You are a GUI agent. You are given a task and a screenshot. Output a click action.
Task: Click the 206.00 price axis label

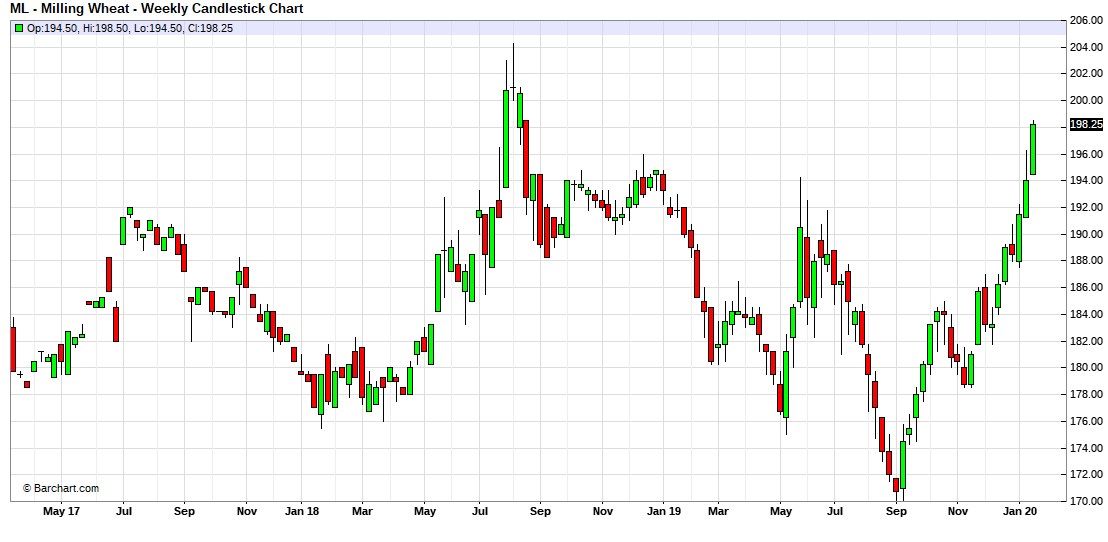1085,20
